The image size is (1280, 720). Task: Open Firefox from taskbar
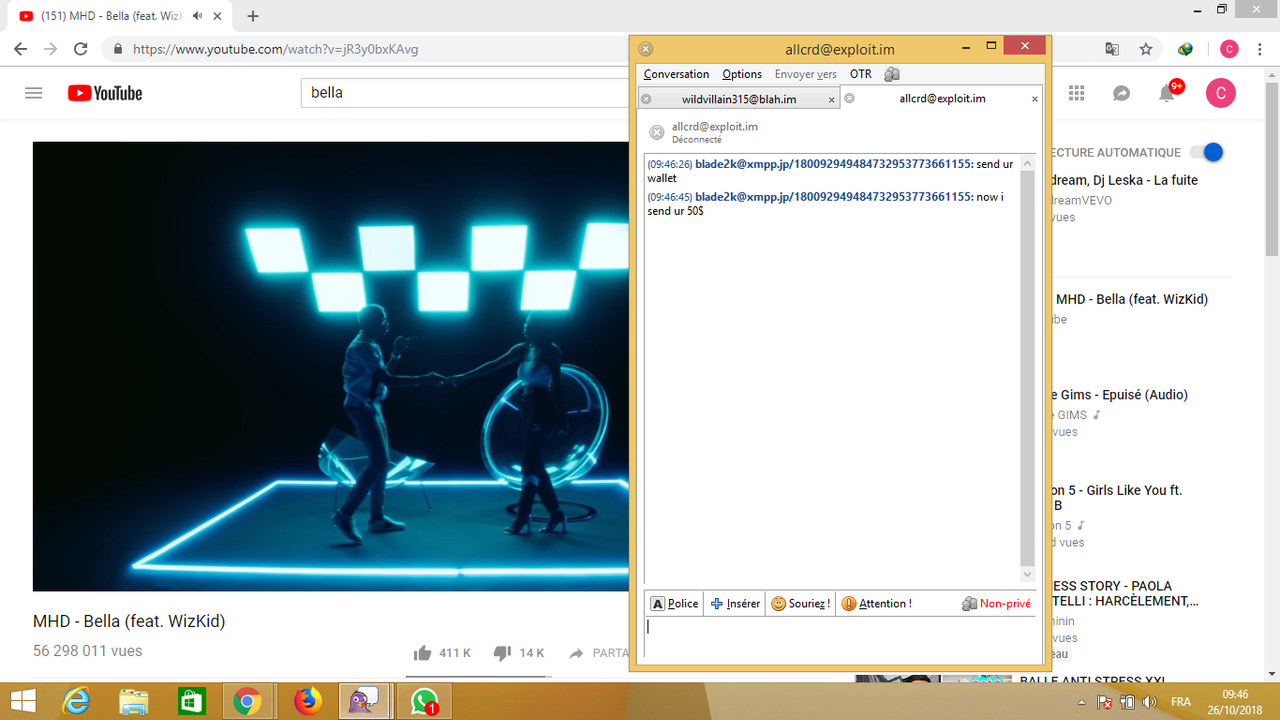click(x=307, y=702)
